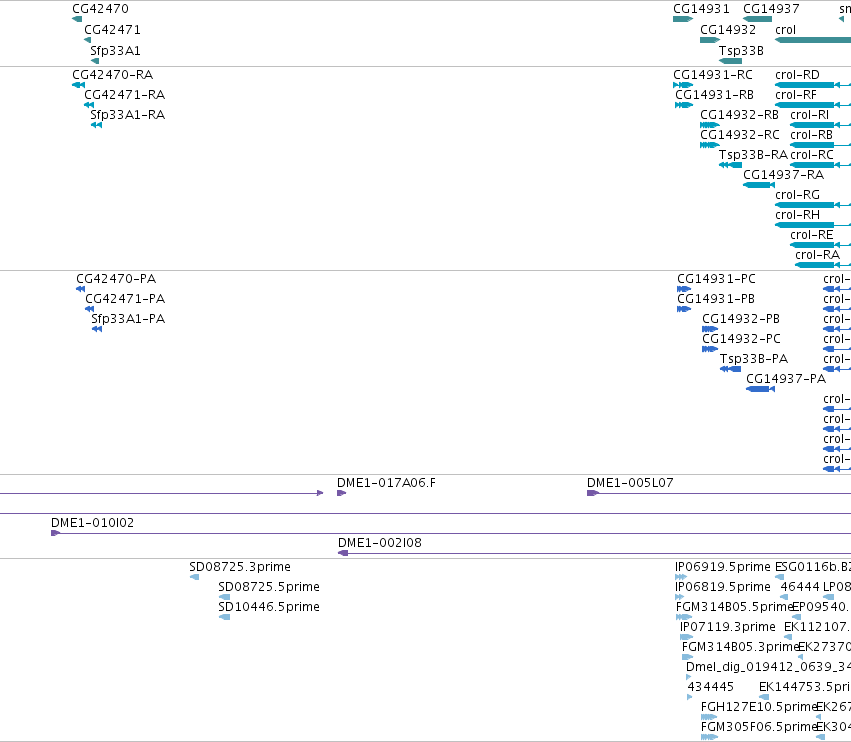This screenshot has height=742, width=851.
Task: Select the CG14937-RA transcript bar
Action: coord(759,185)
